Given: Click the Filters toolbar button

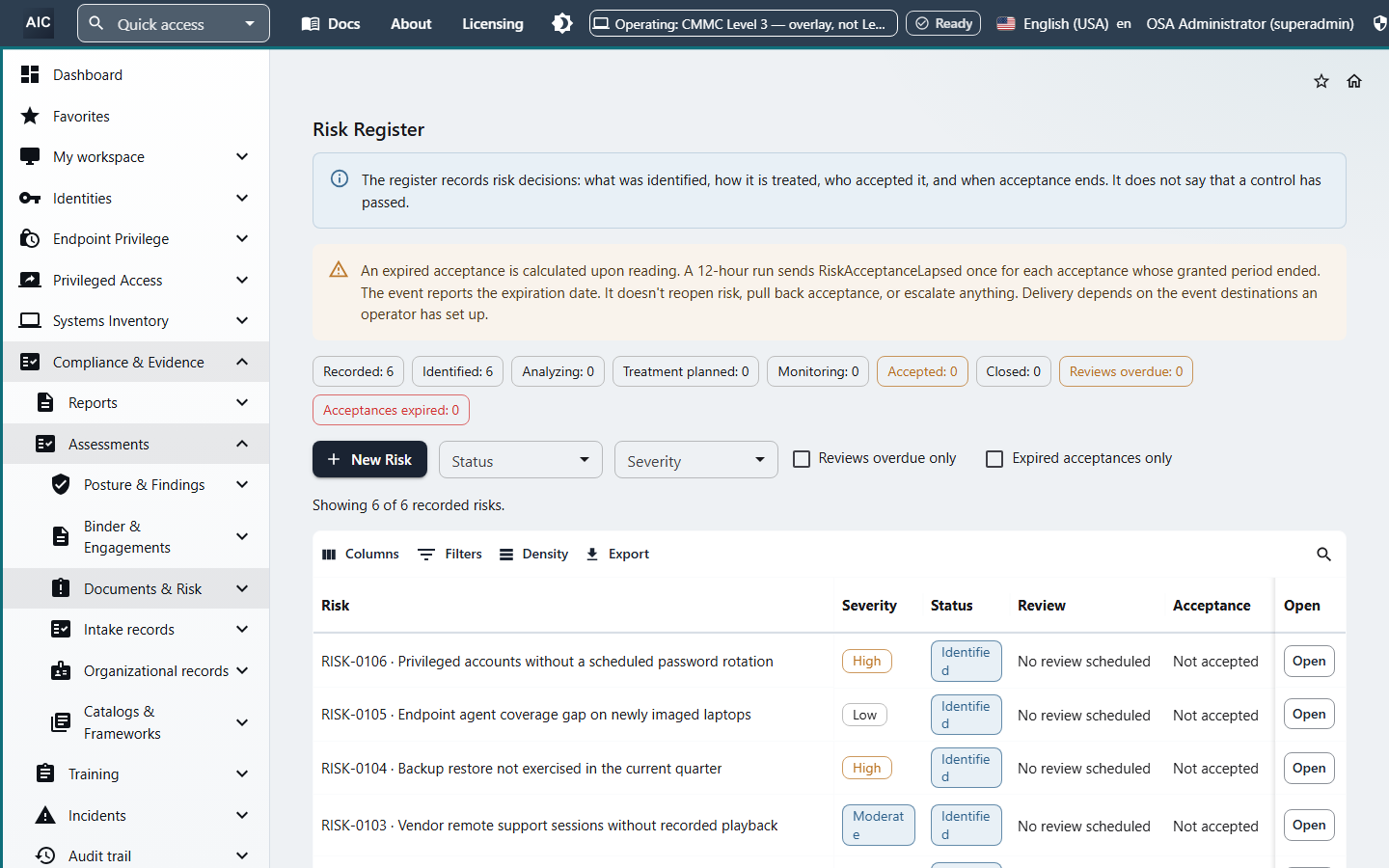Looking at the screenshot, I should [x=449, y=554].
